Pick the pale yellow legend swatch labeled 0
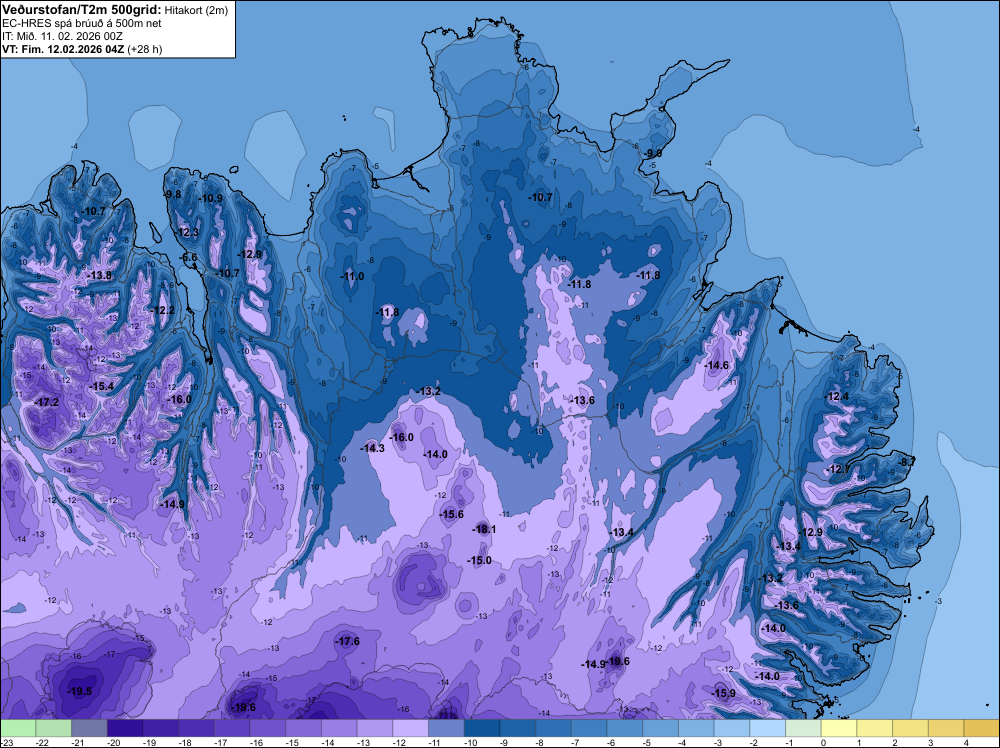The height and width of the screenshot is (748, 1000). click(839, 728)
